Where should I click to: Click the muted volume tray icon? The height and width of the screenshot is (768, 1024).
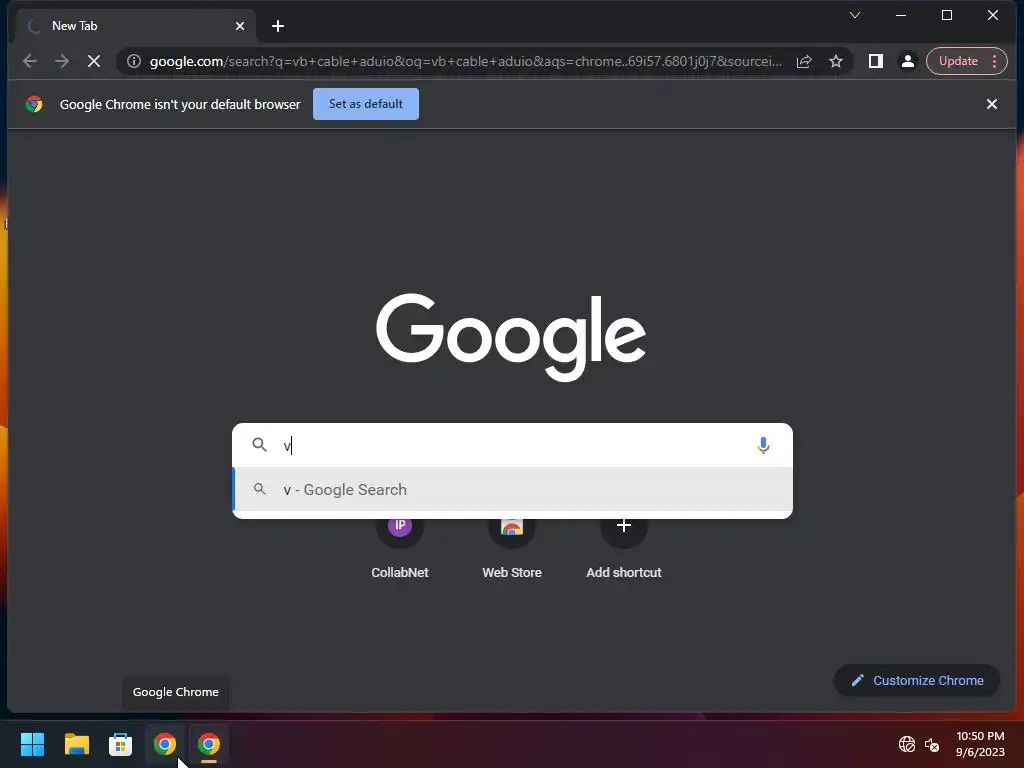point(932,744)
